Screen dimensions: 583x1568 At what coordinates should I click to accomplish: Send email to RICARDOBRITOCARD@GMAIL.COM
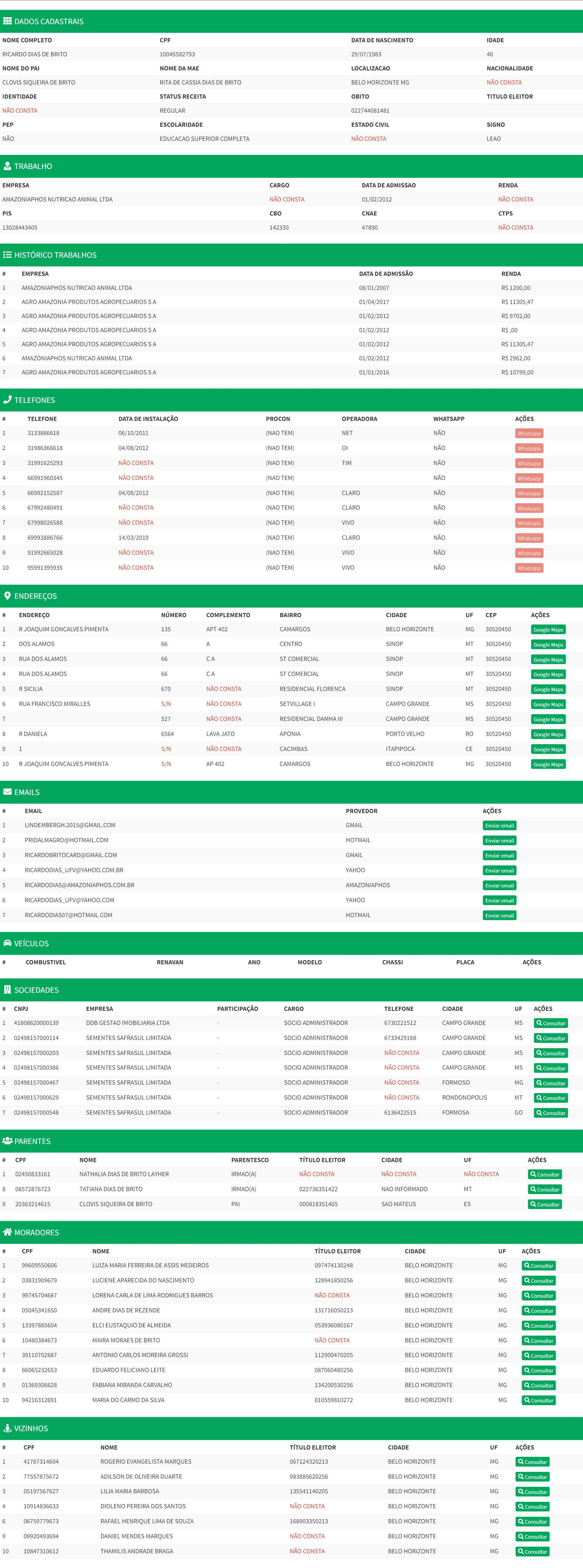pyautogui.click(x=500, y=856)
